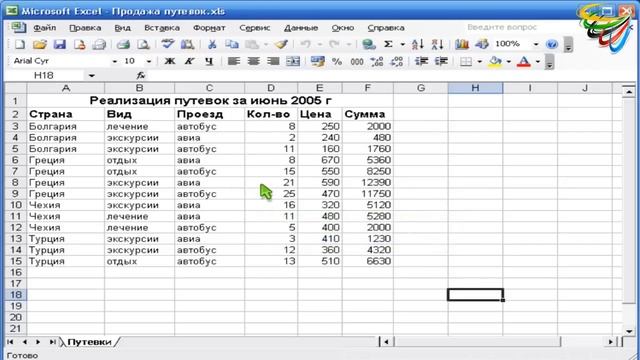Select the Путевки sheet tab
Viewport: 640px width, 360px height.
point(89,342)
